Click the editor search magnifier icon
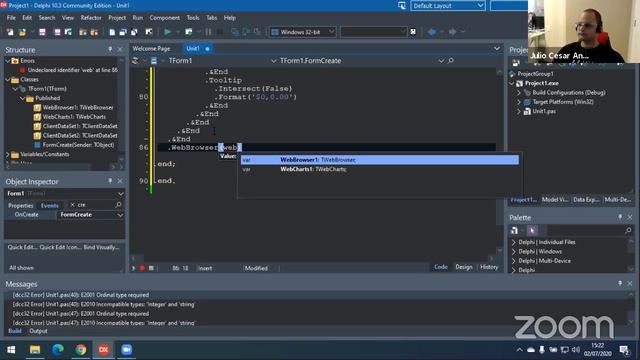Image resolution: width=640 pixels, height=360 pixels. pyautogui.click(x=451, y=60)
